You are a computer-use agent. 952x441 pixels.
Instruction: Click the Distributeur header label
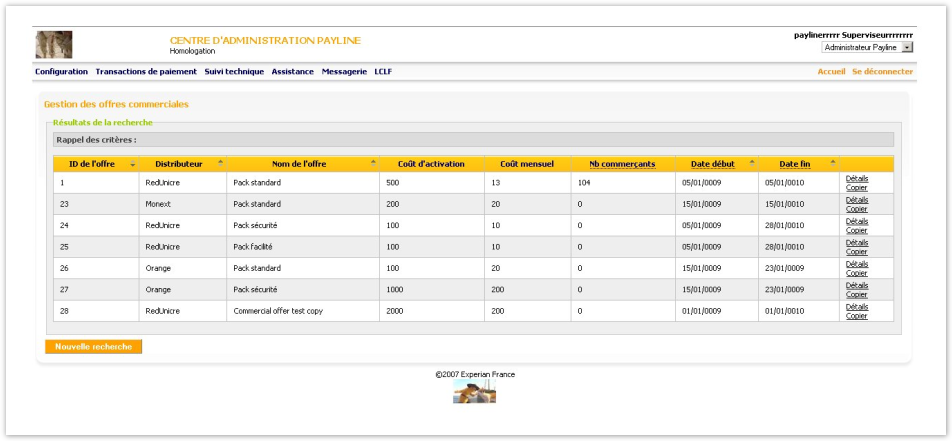[179, 164]
